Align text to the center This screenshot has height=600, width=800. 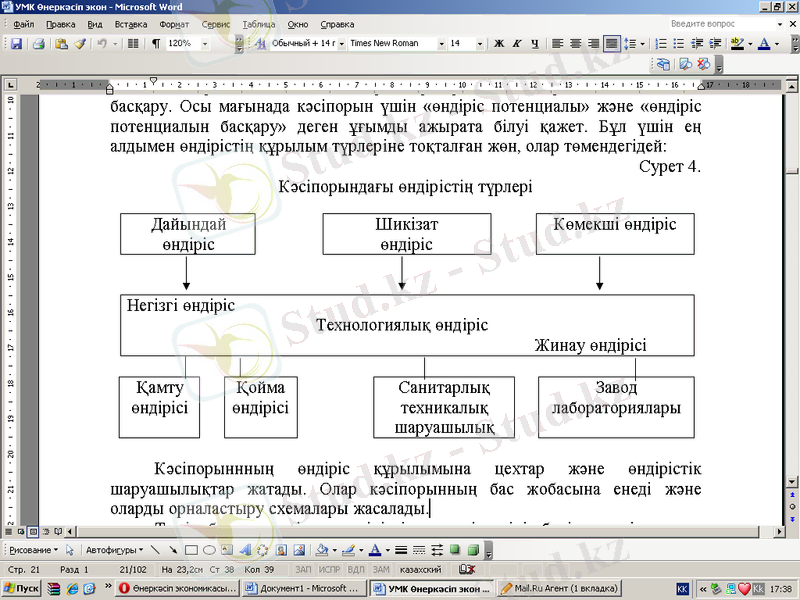(575, 44)
